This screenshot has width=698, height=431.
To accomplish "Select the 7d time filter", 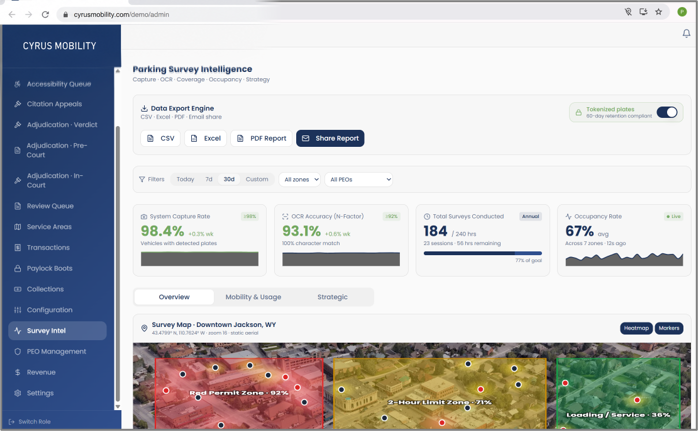I will click(x=209, y=179).
